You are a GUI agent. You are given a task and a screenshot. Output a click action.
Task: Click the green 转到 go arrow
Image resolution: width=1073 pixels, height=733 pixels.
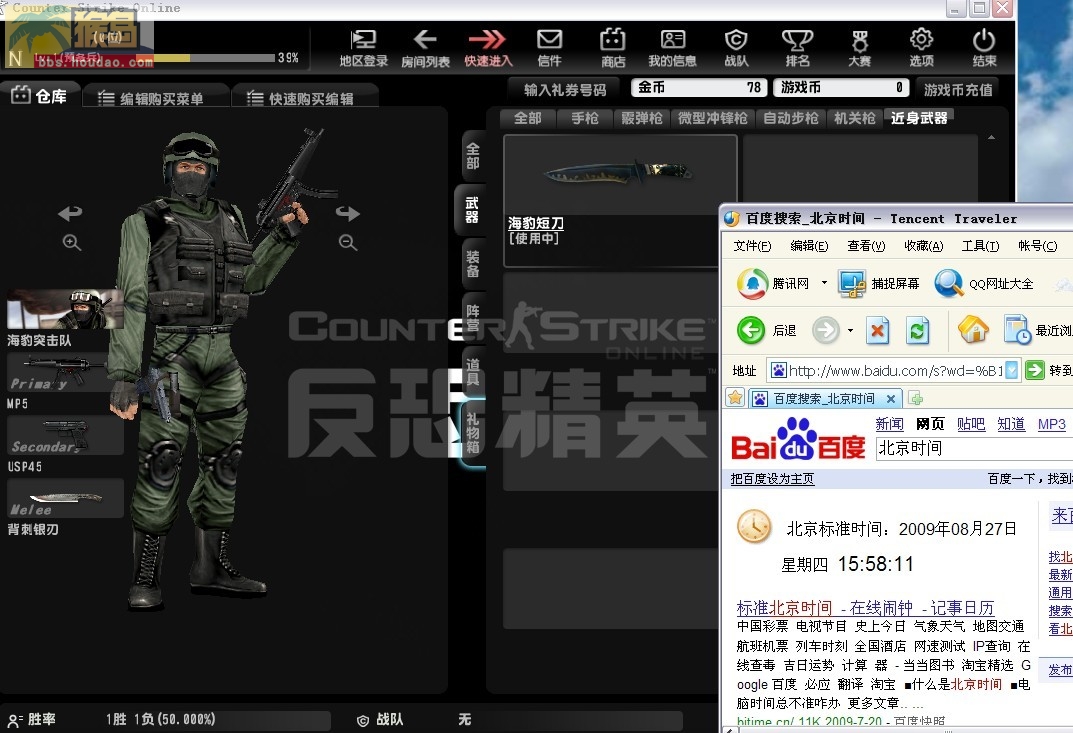[x=1035, y=370]
